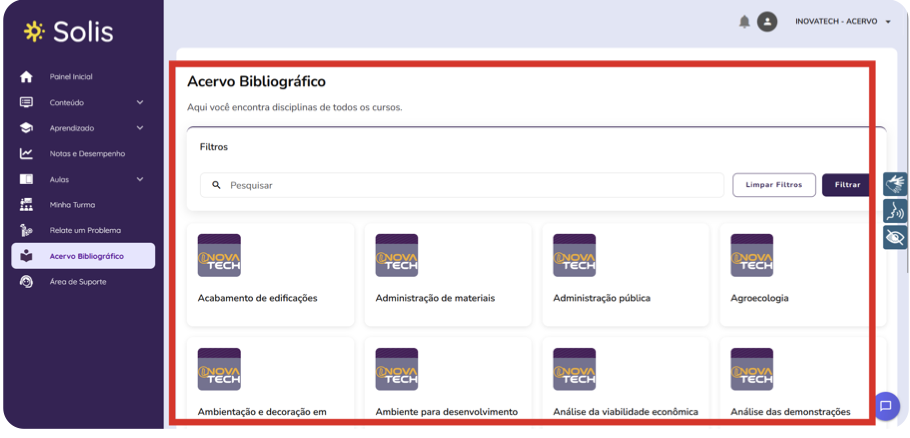The image size is (910, 438).
Task: Click the Administração pública title
Action: [x=602, y=298]
